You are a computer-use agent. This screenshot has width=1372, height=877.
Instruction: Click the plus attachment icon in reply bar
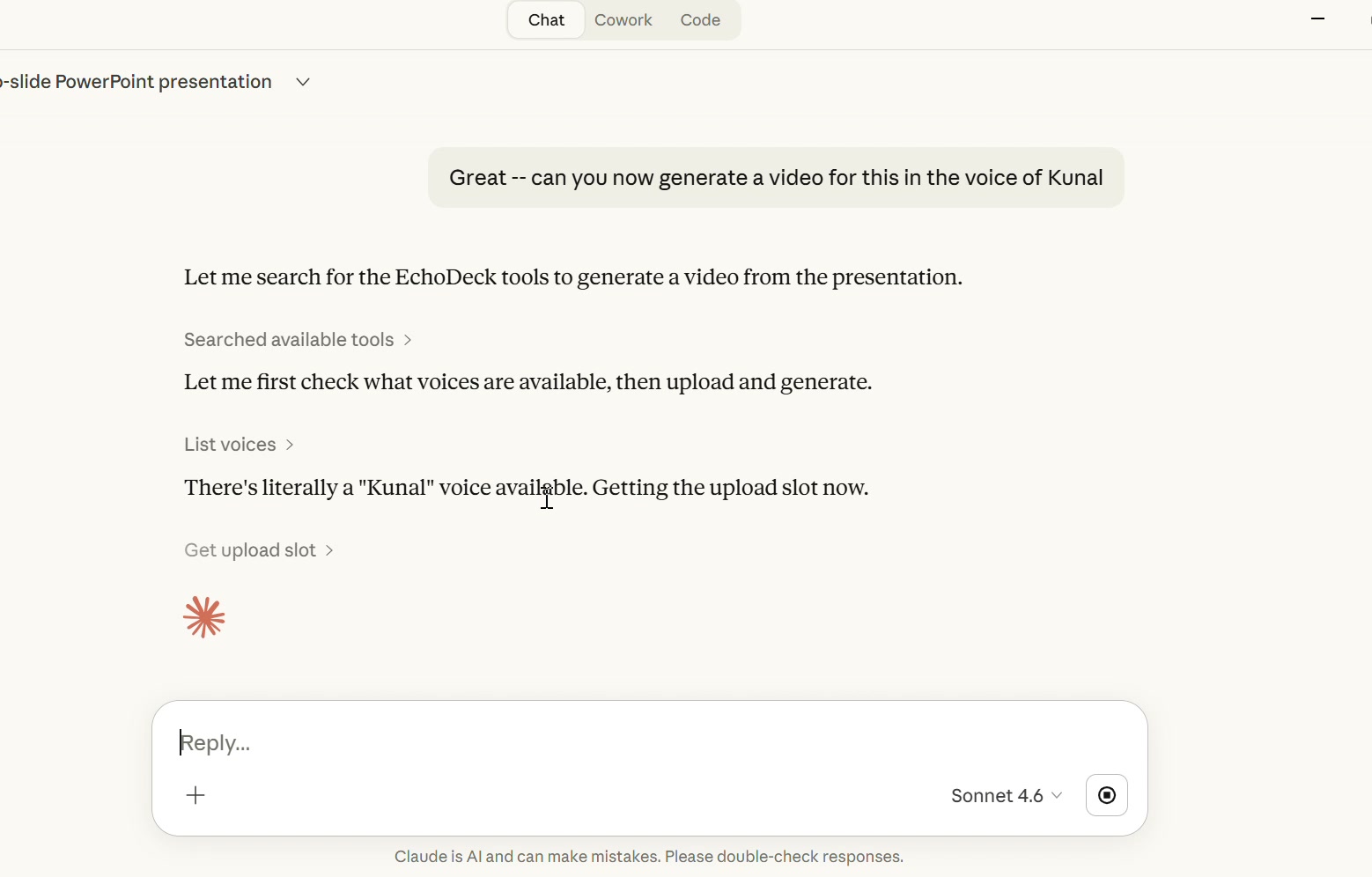(195, 795)
